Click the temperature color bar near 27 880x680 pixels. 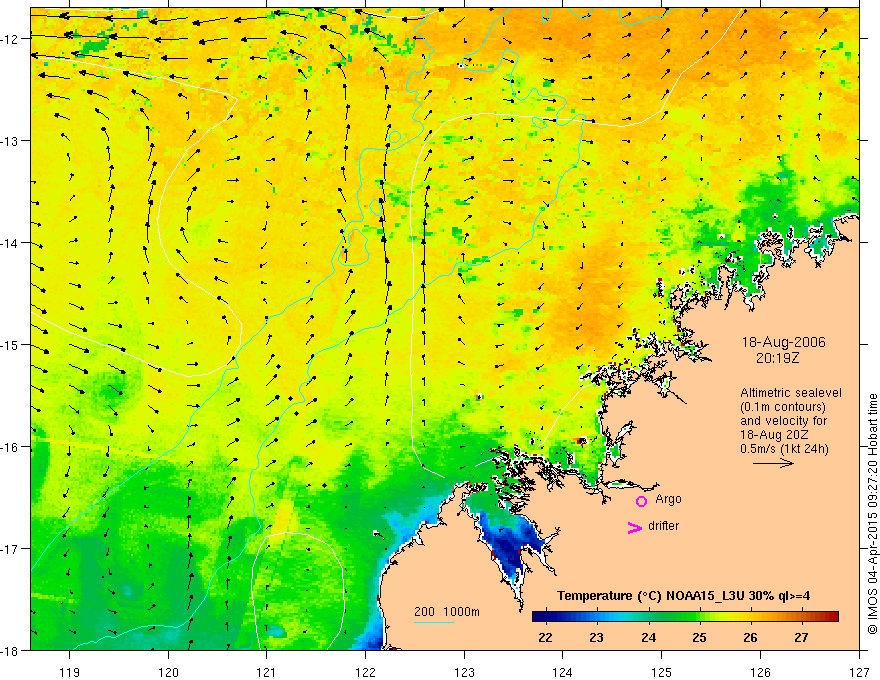pos(802,617)
